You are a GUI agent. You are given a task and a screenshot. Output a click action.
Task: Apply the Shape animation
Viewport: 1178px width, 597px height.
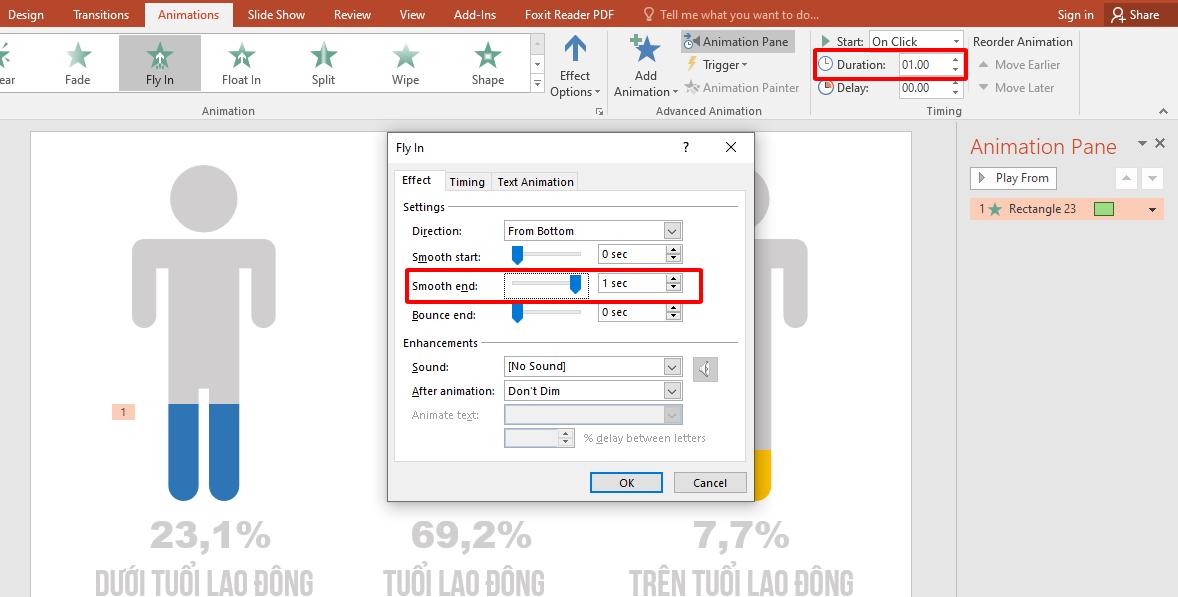point(486,60)
